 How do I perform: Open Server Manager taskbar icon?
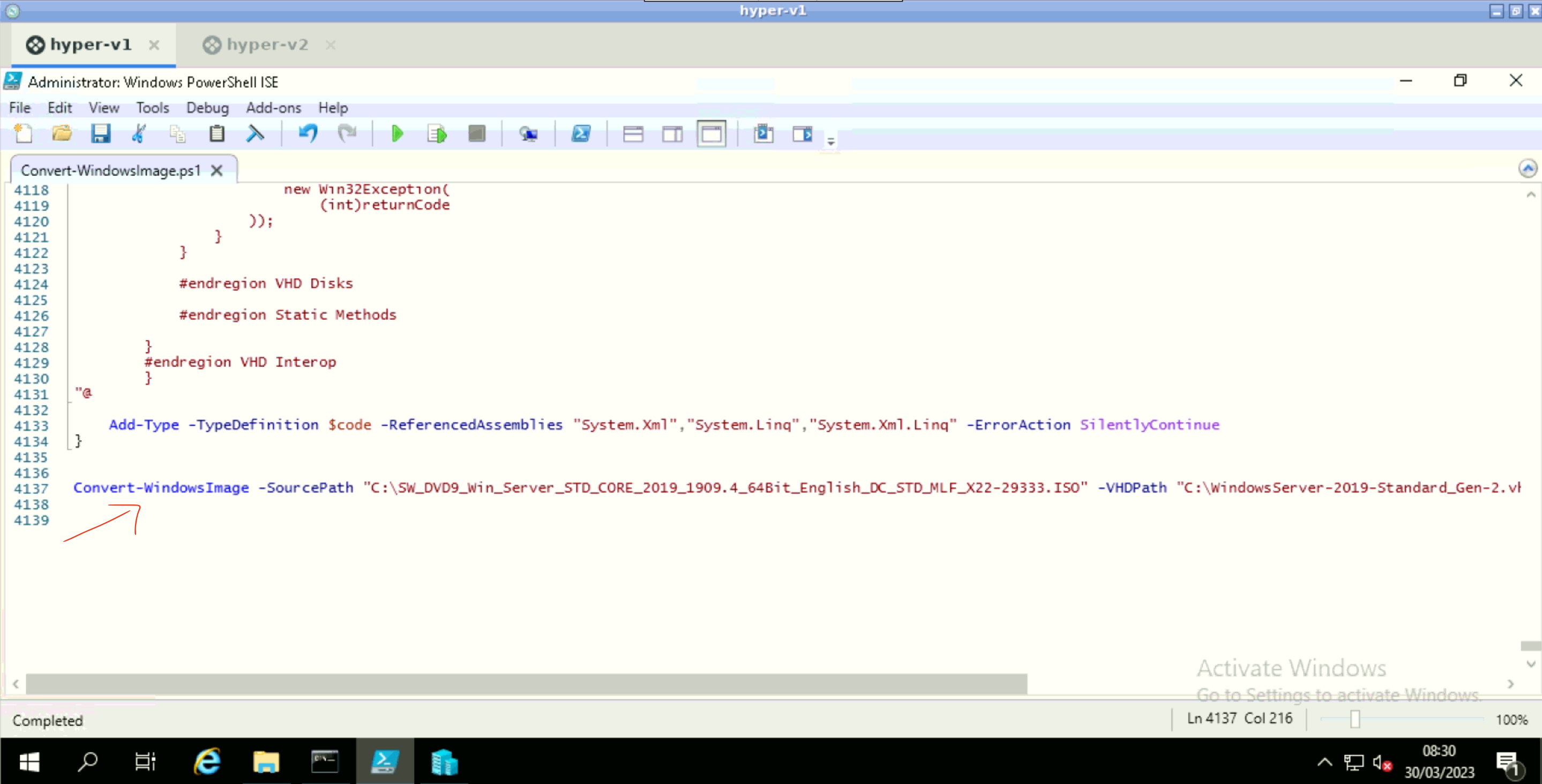[444, 762]
